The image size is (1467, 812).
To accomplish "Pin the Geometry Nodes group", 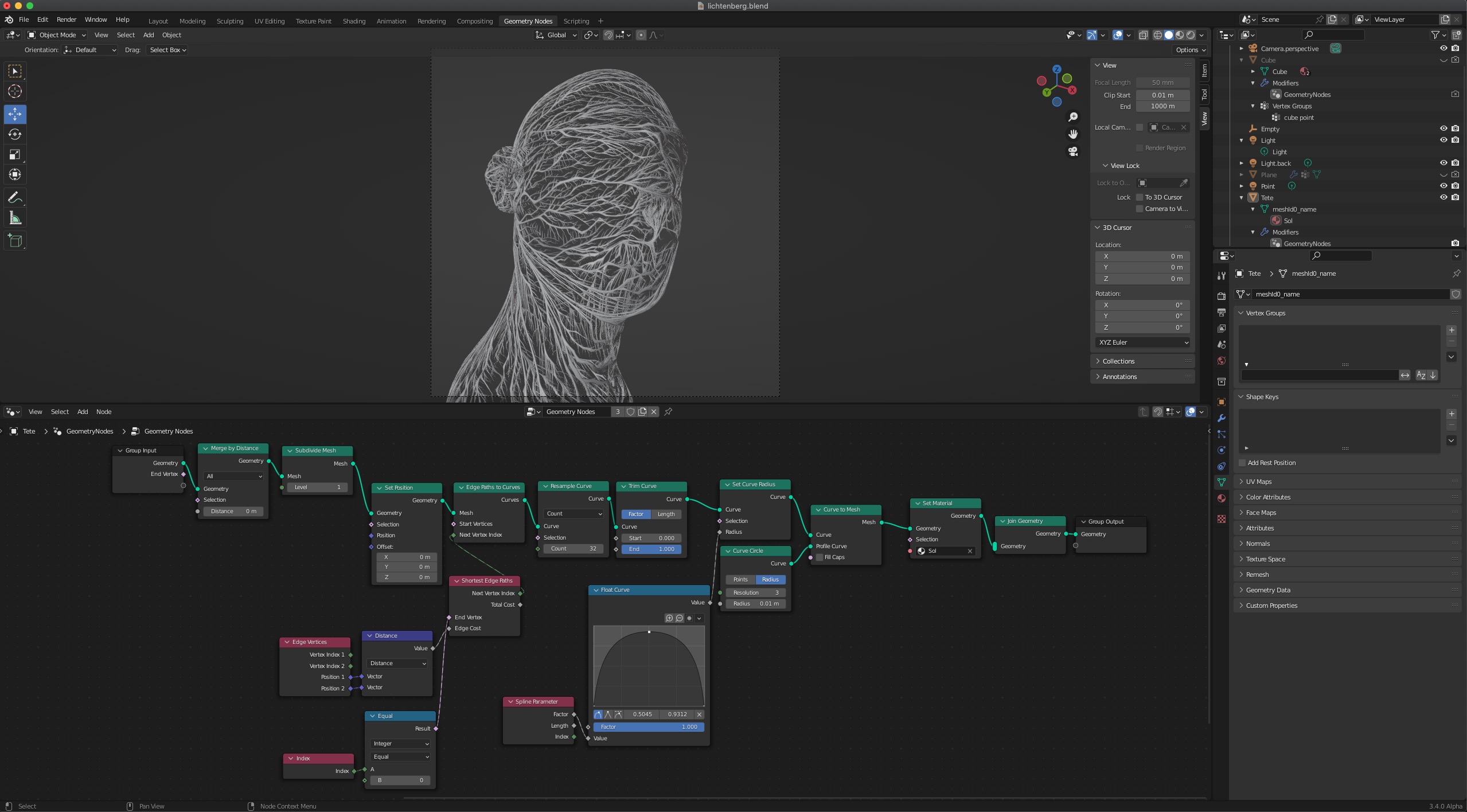I will pos(668,412).
